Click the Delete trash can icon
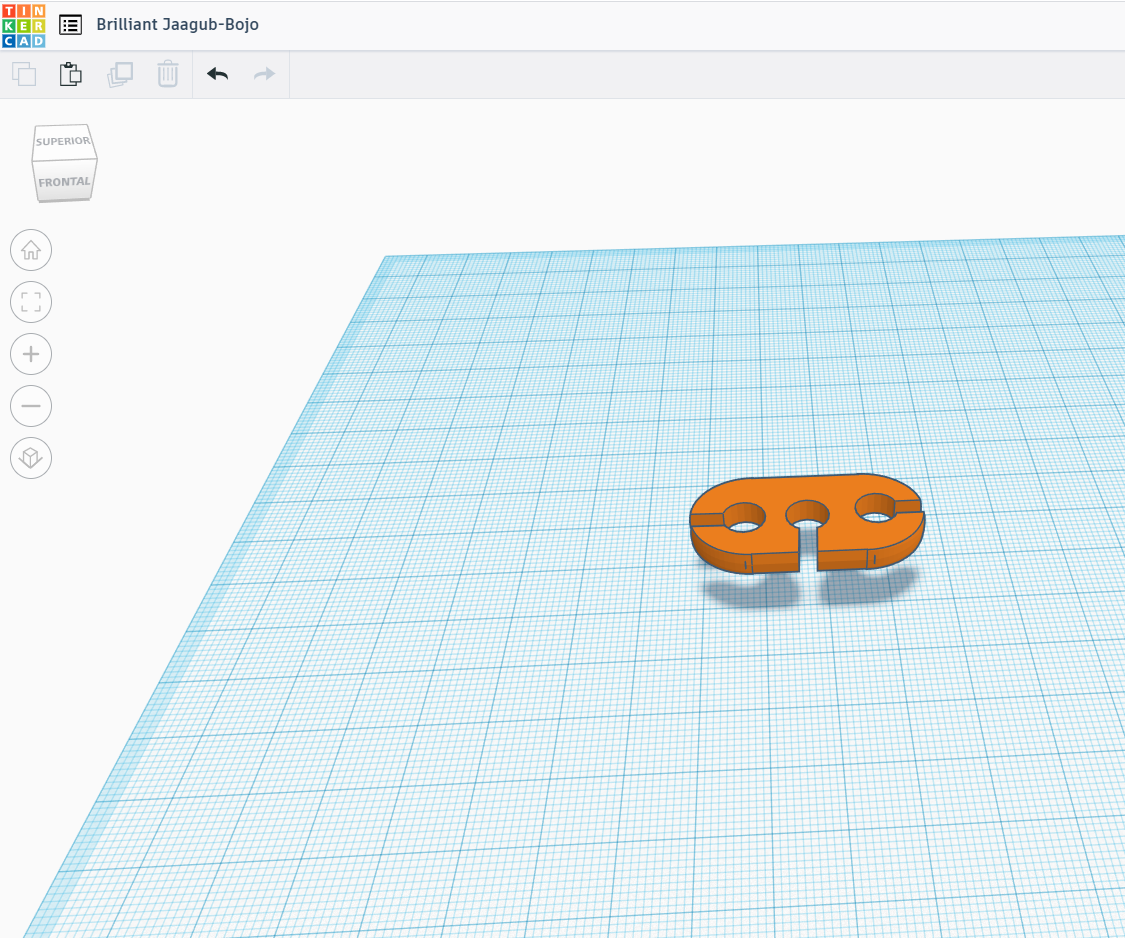1125x938 pixels. tap(168, 74)
